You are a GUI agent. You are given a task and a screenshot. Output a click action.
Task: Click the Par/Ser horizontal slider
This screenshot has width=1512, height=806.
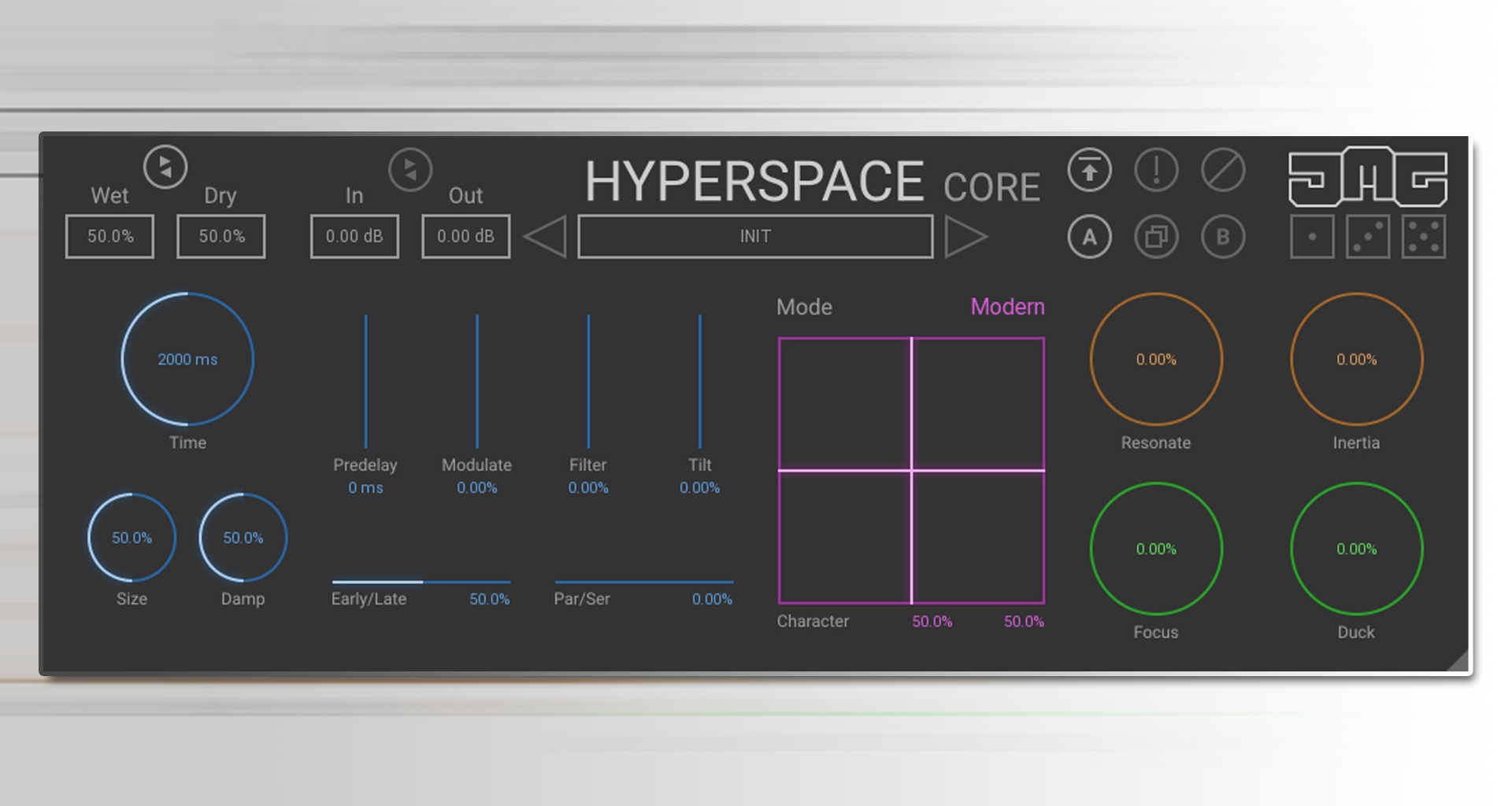point(644,582)
